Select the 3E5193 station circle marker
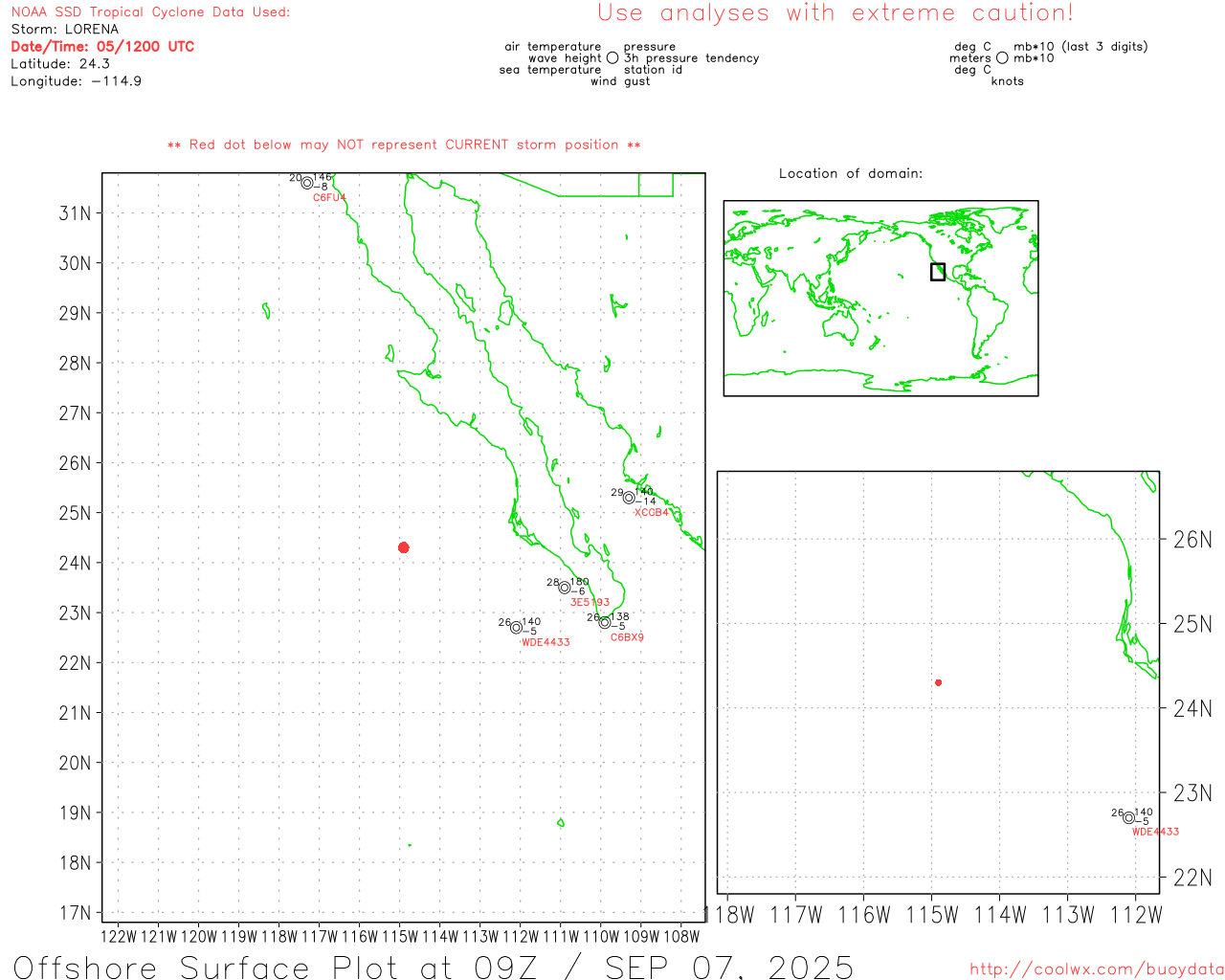Image resolution: width=1225 pixels, height=980 pixels. coord(565,588)
